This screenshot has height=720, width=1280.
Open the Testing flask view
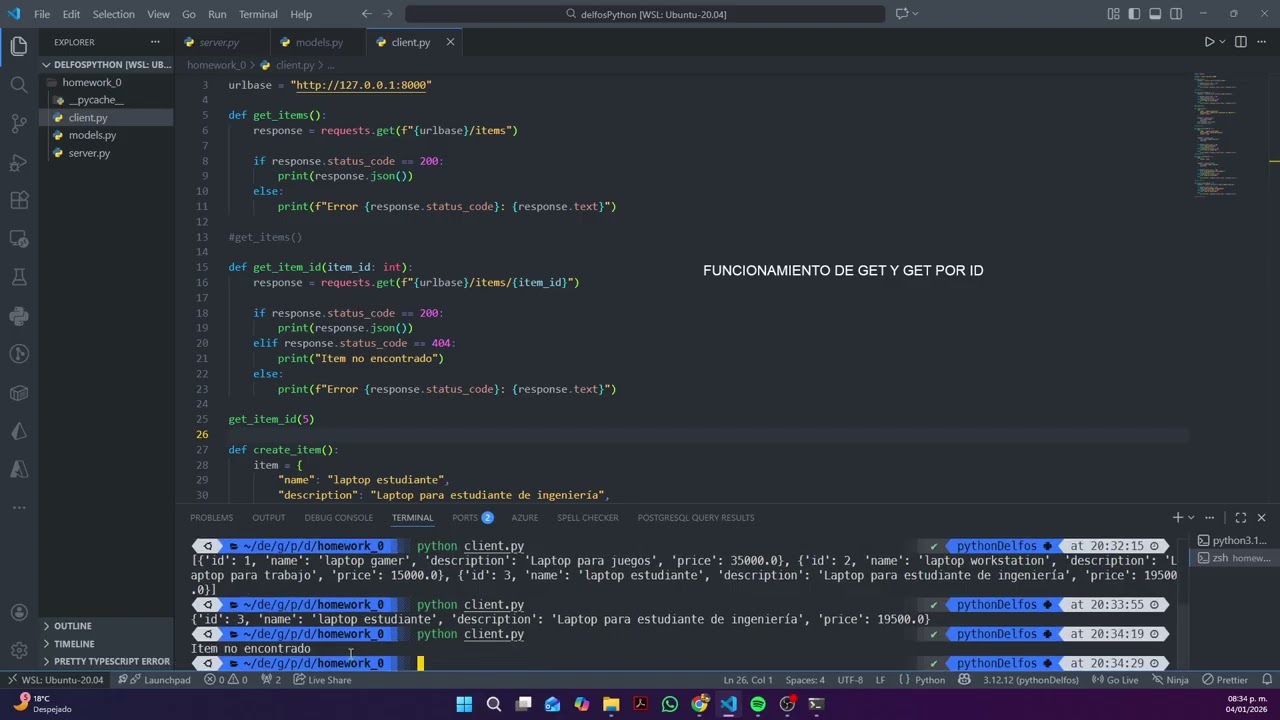[x=19, y=277]
